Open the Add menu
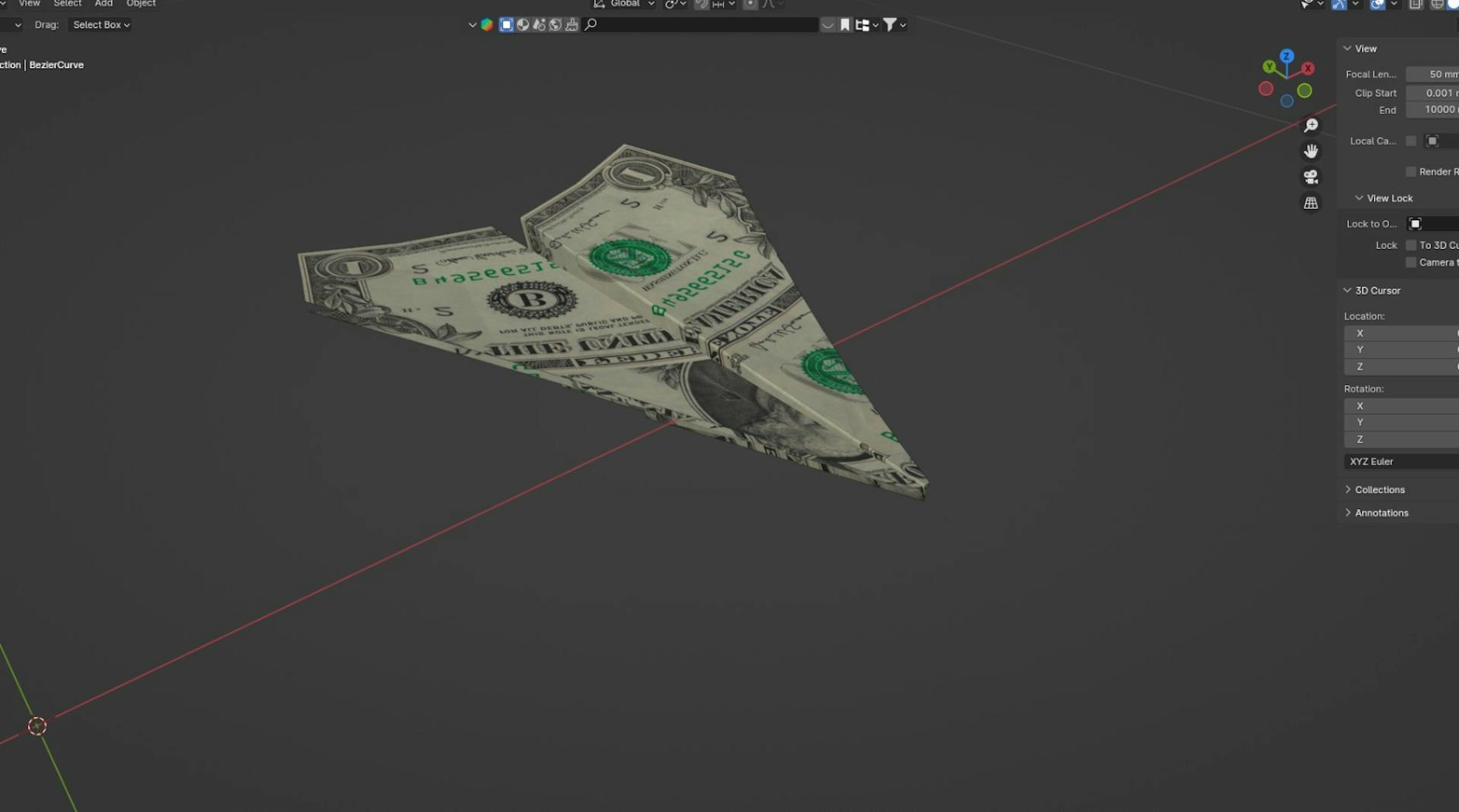The image size is (1459, 812). coord(103,4)
